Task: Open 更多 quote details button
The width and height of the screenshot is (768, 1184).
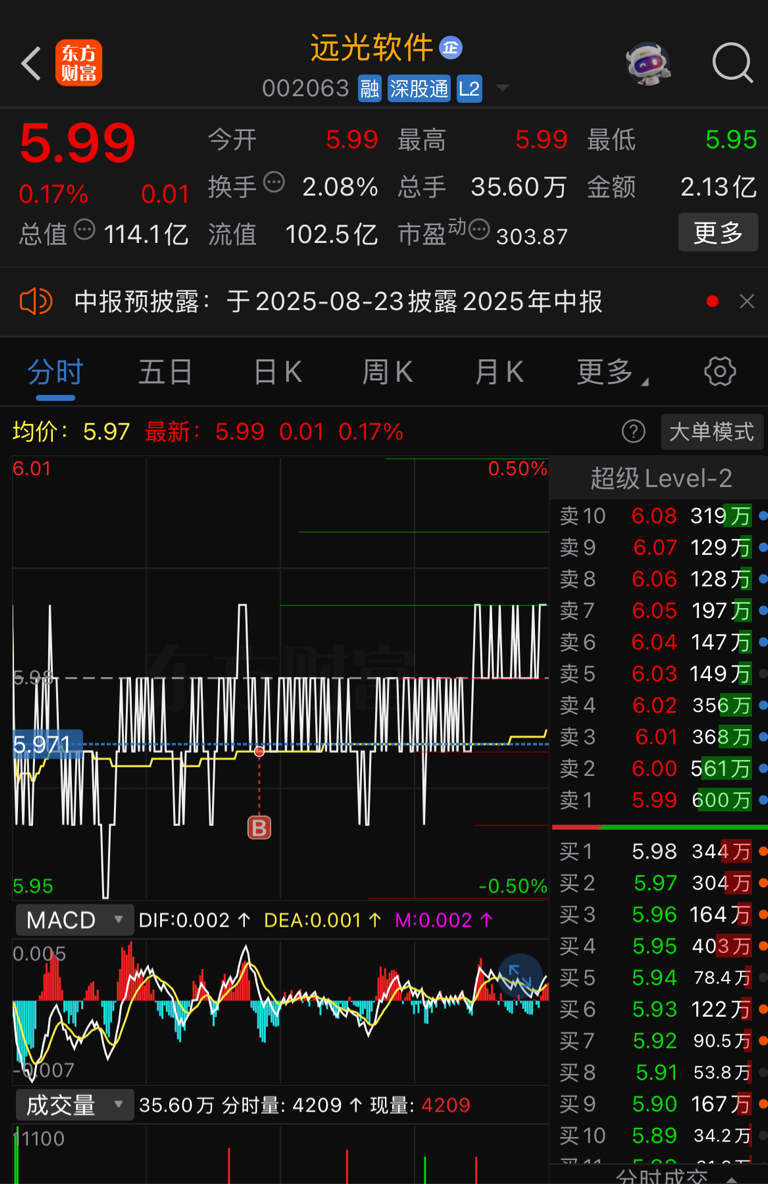Action: pos(717,233)
